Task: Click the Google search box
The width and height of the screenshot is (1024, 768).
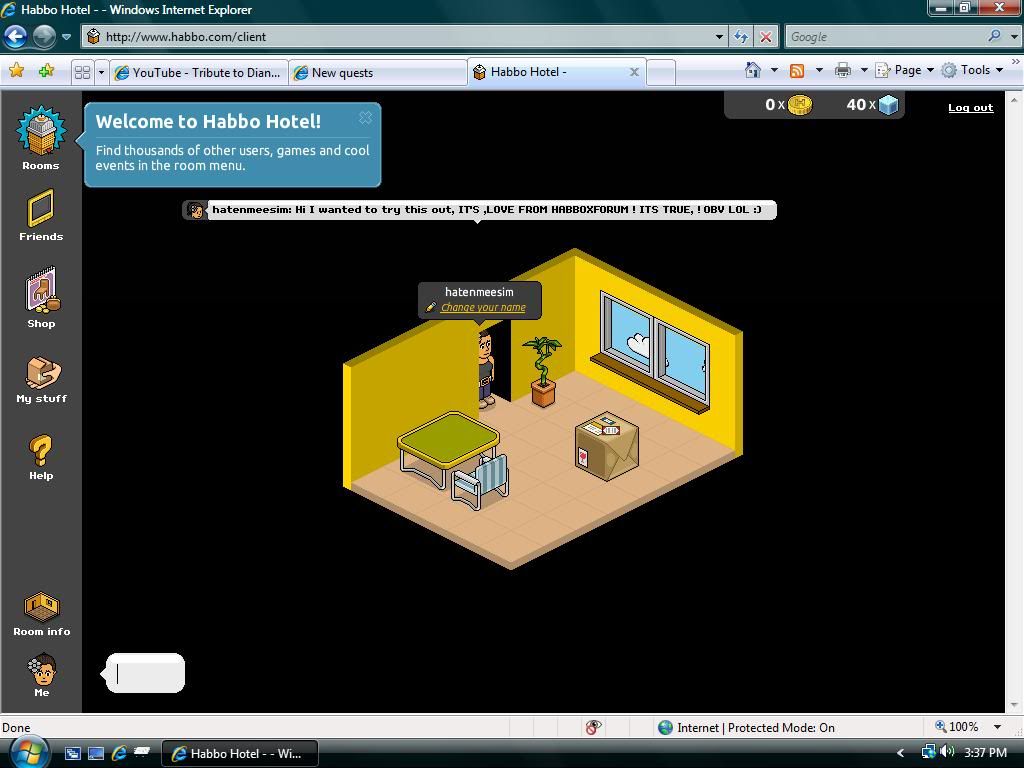Action: [884, 37]
